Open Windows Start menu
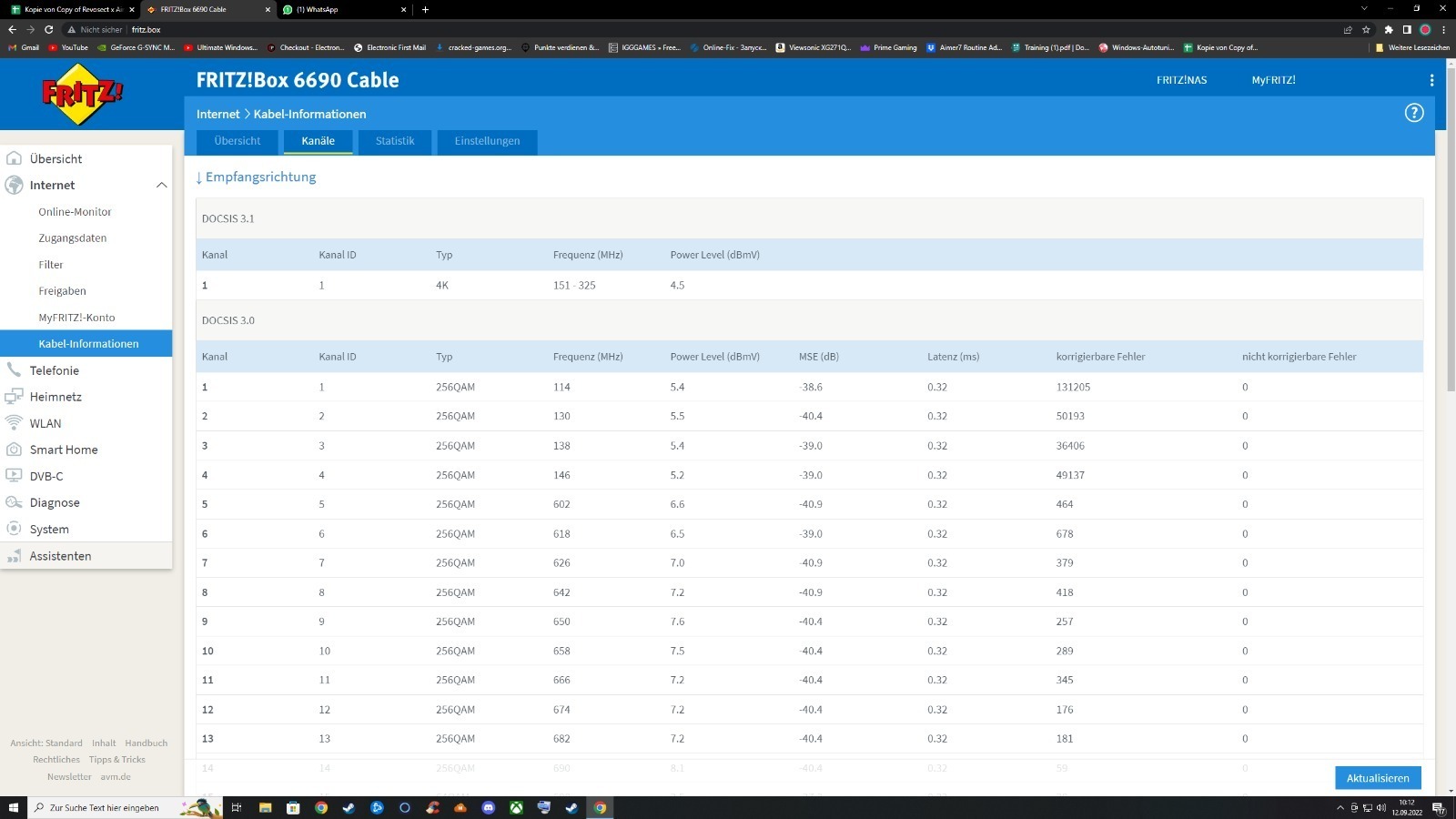1456x819 pixels. [14, 807]
